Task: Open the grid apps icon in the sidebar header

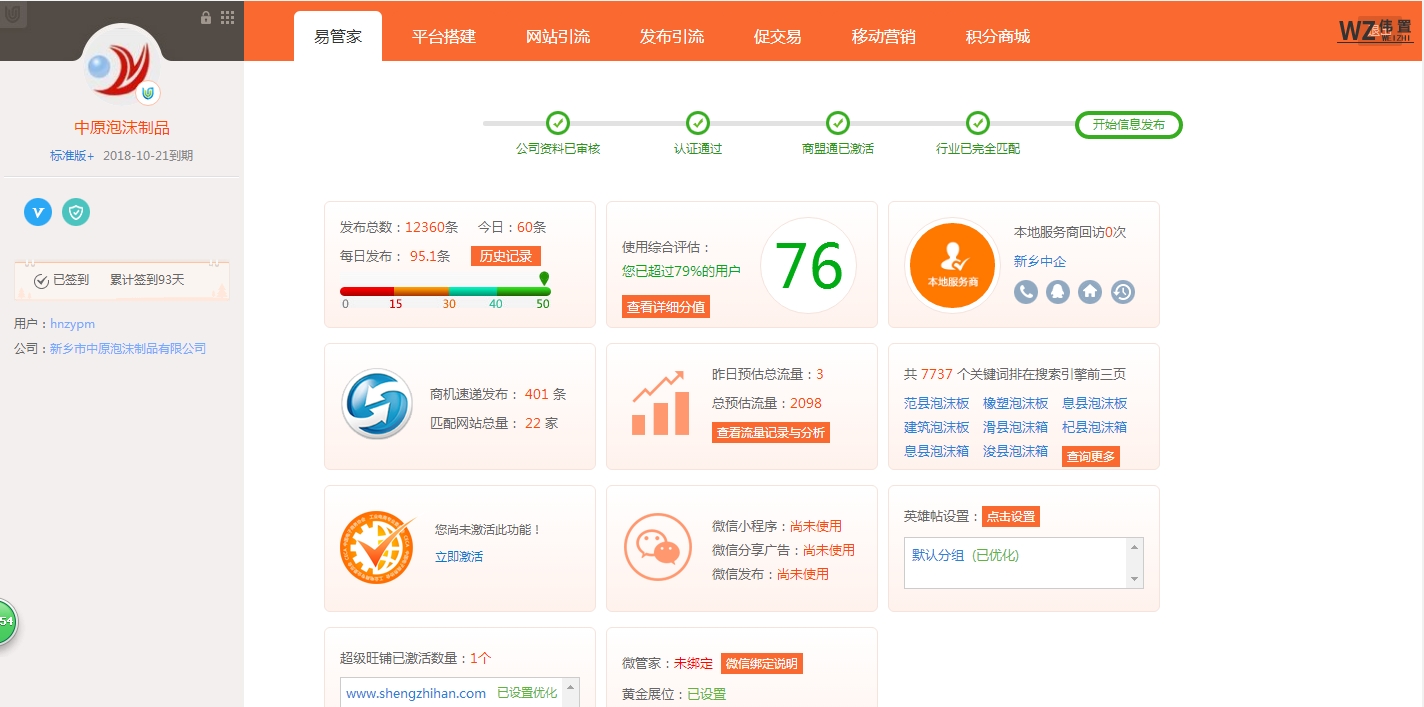Action: (x=228, y=18)
